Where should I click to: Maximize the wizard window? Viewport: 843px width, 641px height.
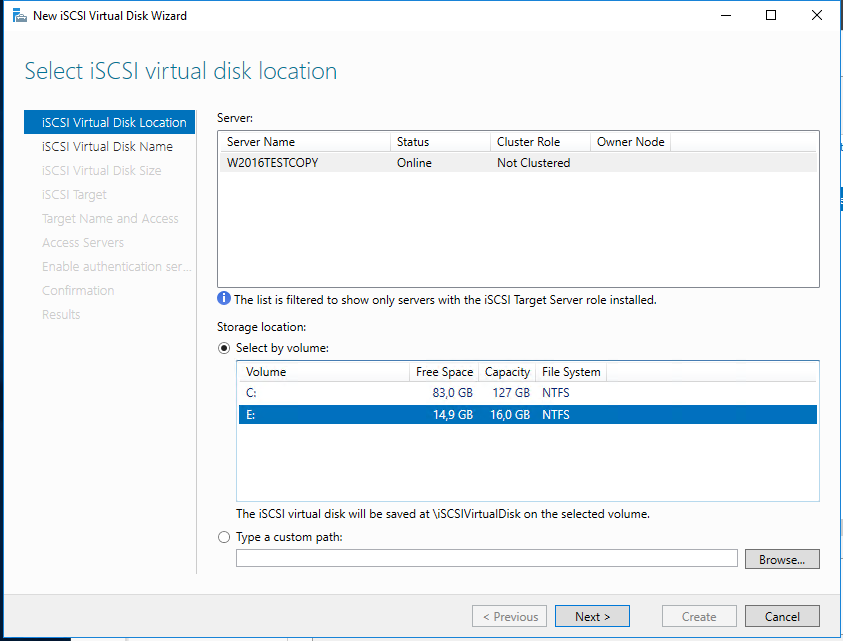pyautogui.click(x=771, y=16)
